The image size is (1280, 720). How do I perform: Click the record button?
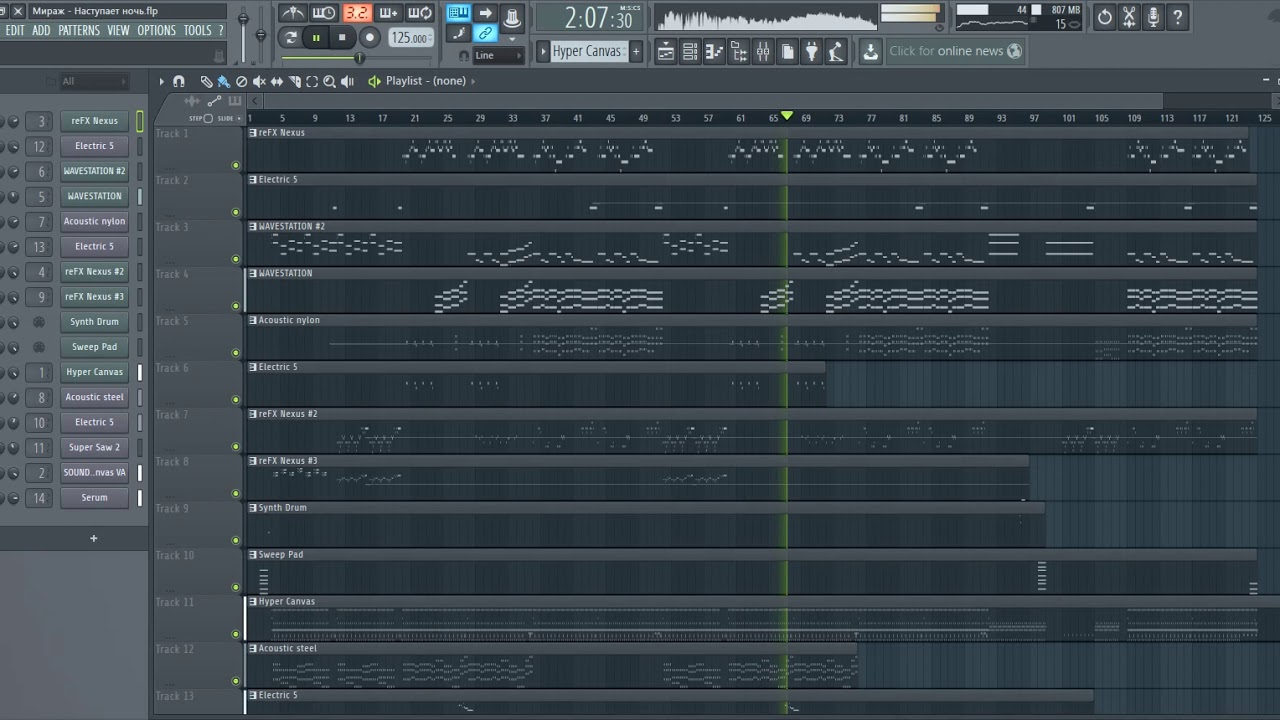click(370, 38)
